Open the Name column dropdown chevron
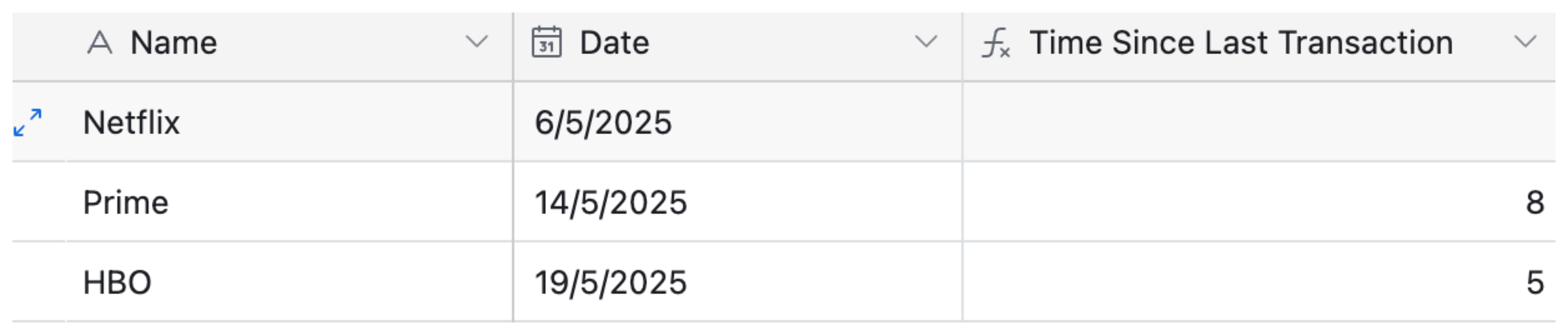 476,42
